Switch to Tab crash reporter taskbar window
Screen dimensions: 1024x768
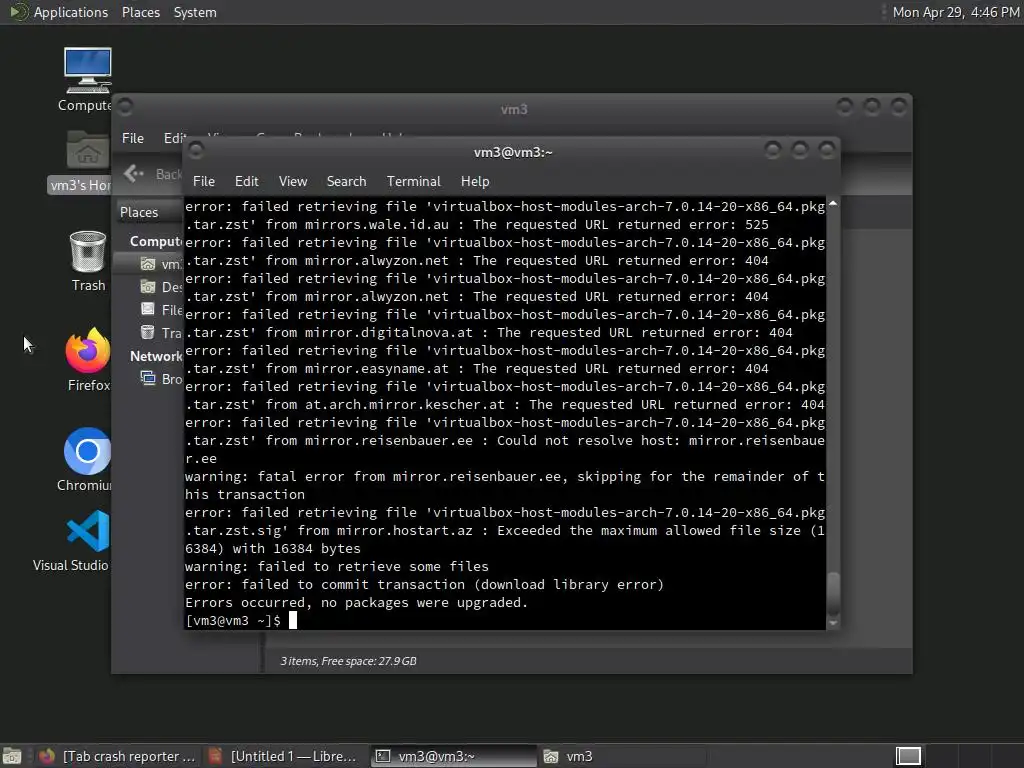(x=118, y=756)
